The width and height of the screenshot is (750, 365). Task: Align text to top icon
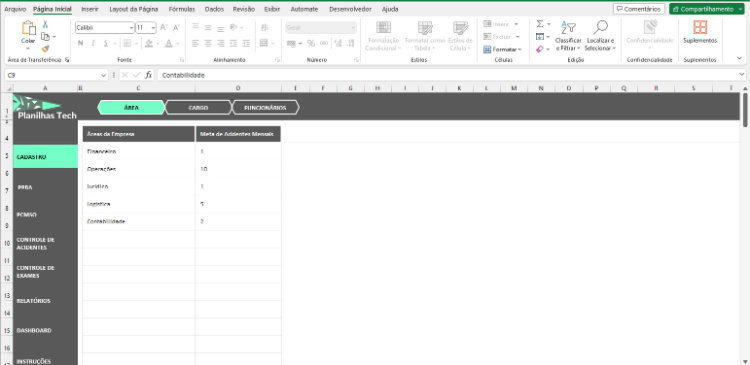pyautogui.click(x=196, y=27)
